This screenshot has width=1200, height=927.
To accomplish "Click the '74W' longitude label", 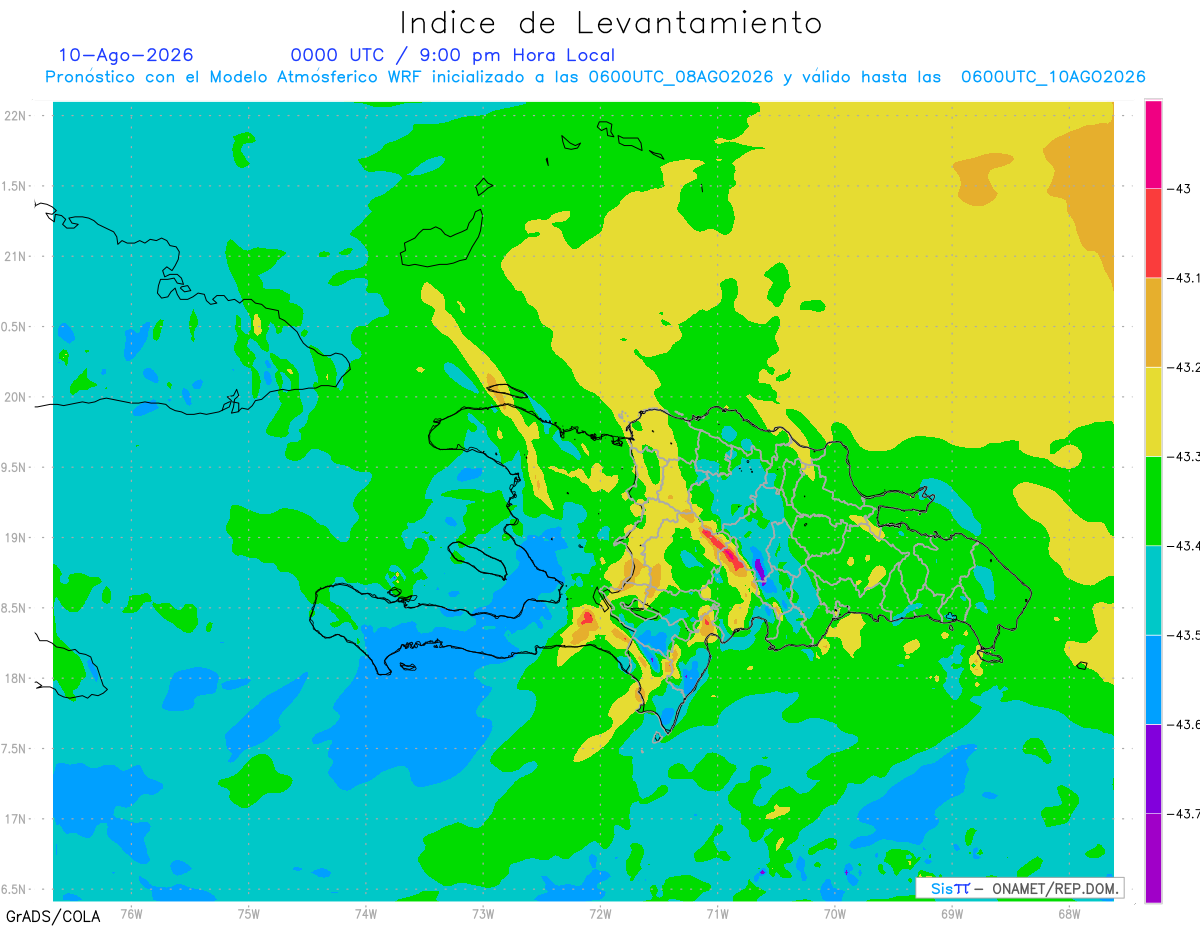I will point(366,912).
